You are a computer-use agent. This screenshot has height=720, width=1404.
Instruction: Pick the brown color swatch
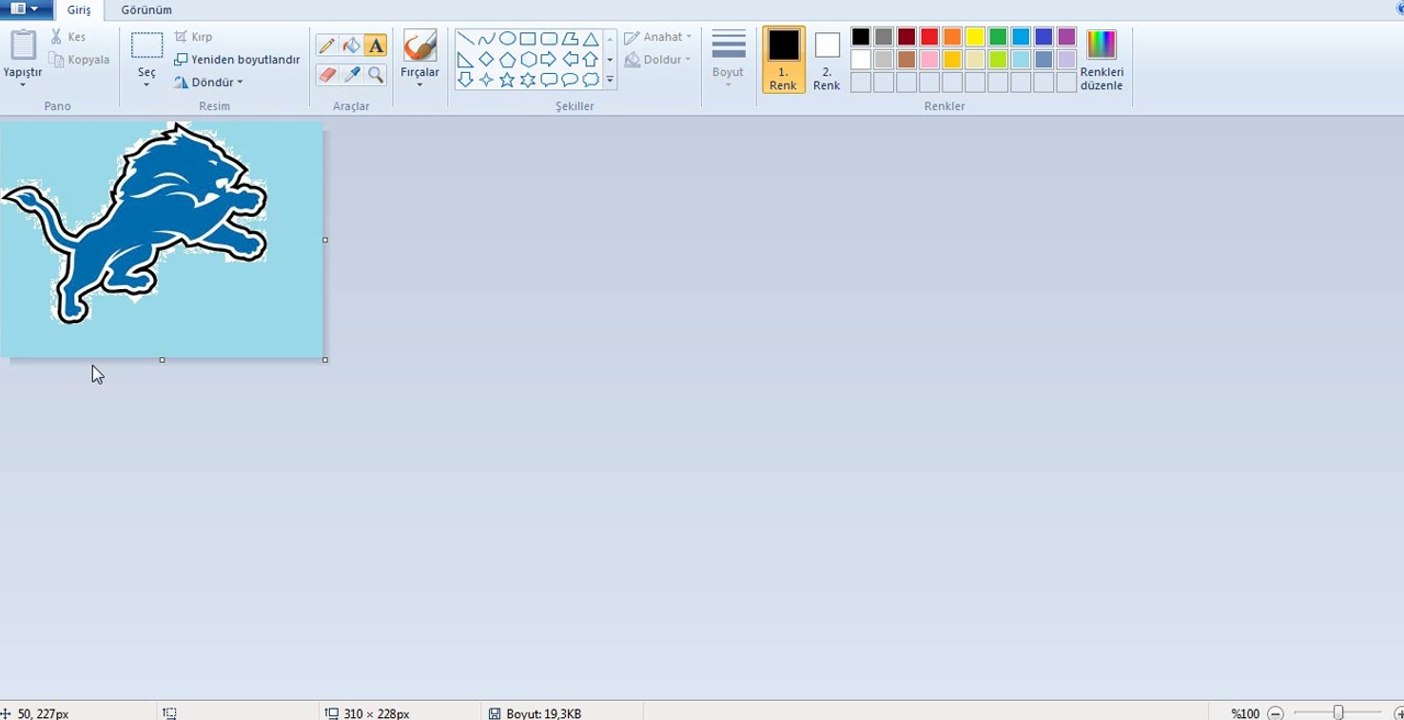(907, 60)
